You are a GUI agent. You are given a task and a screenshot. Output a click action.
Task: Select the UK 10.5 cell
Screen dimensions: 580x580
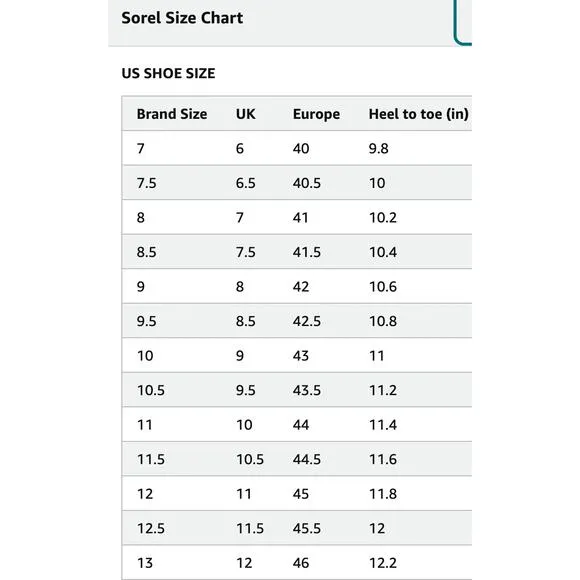250,459
